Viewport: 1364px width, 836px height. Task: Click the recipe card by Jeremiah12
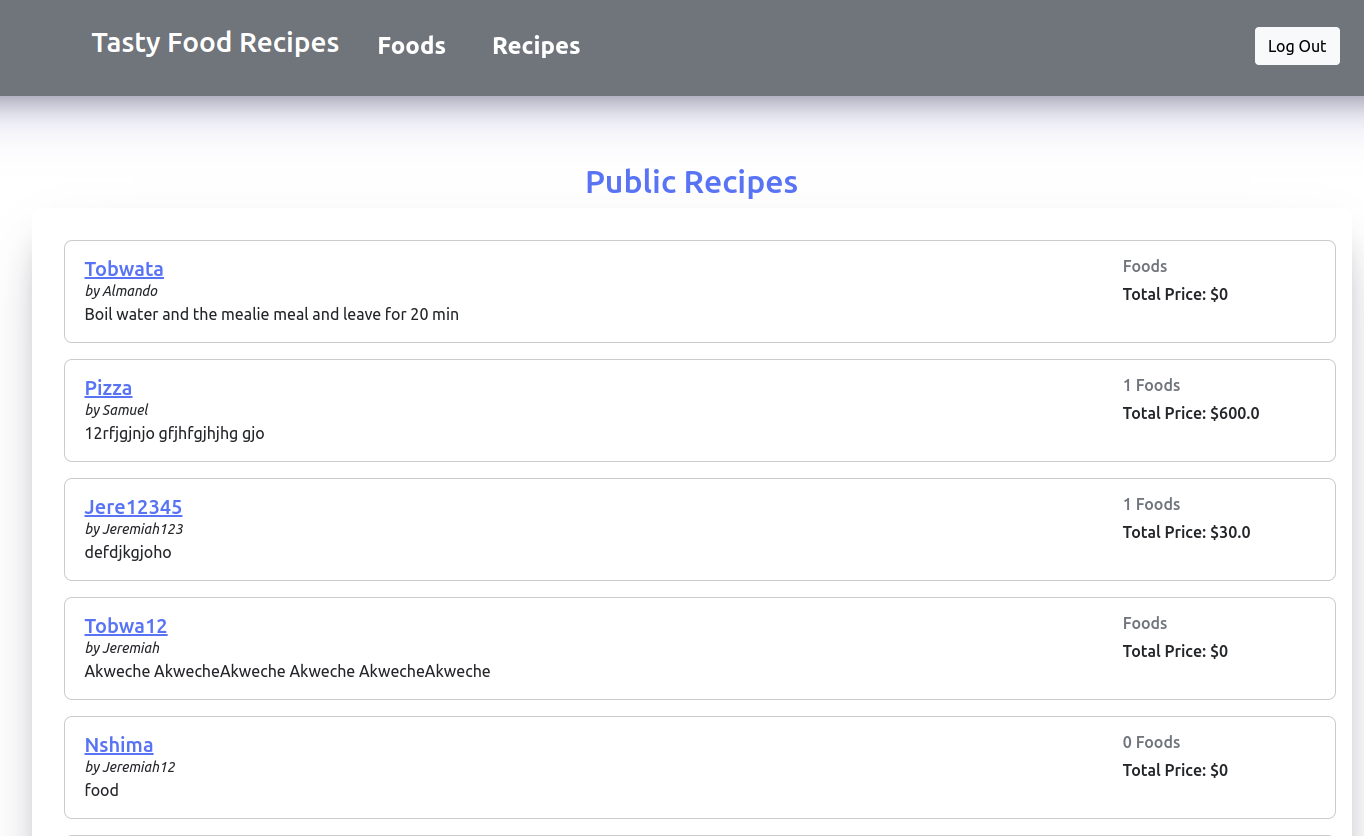pos(699,767)
